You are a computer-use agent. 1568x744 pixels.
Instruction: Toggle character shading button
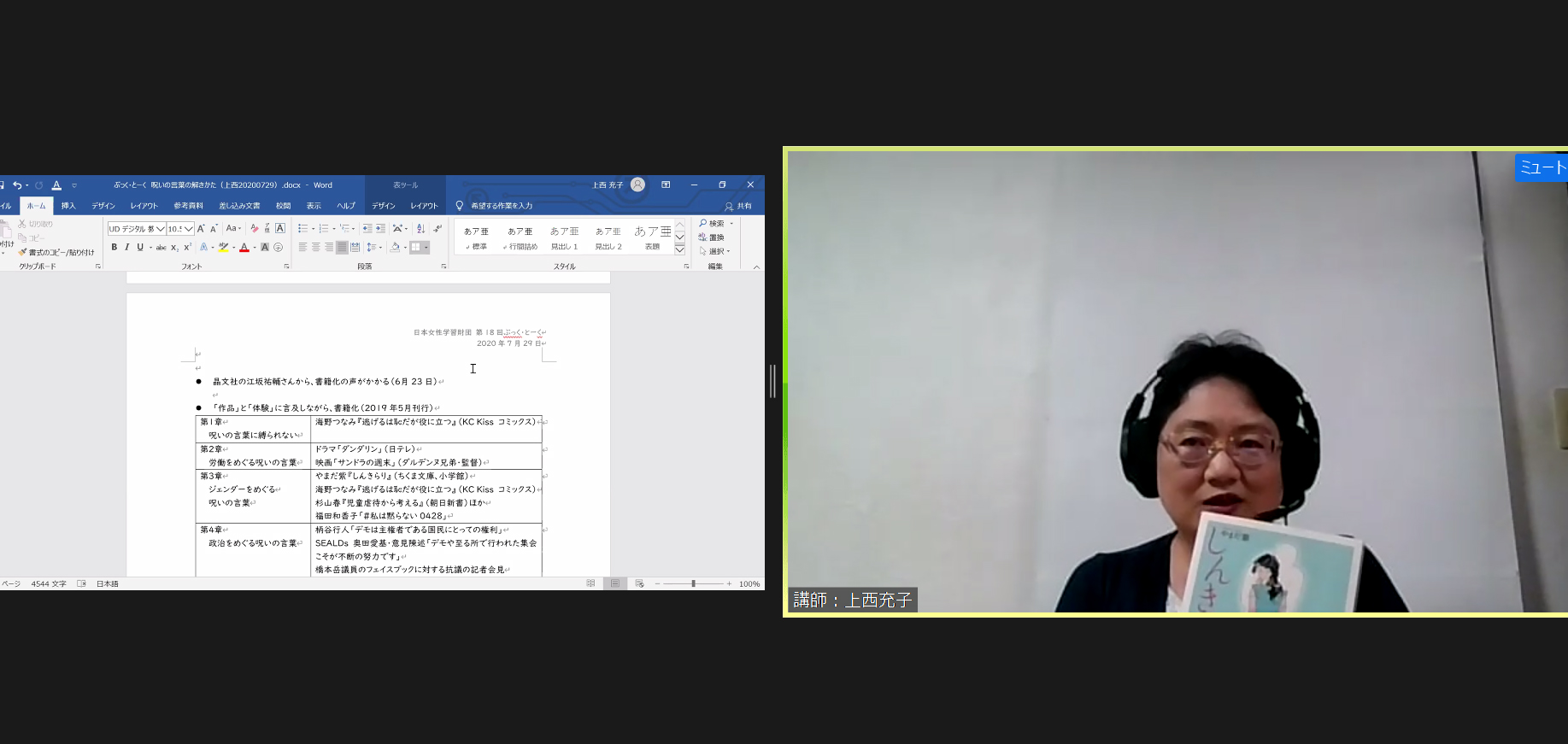pos(265,247)
